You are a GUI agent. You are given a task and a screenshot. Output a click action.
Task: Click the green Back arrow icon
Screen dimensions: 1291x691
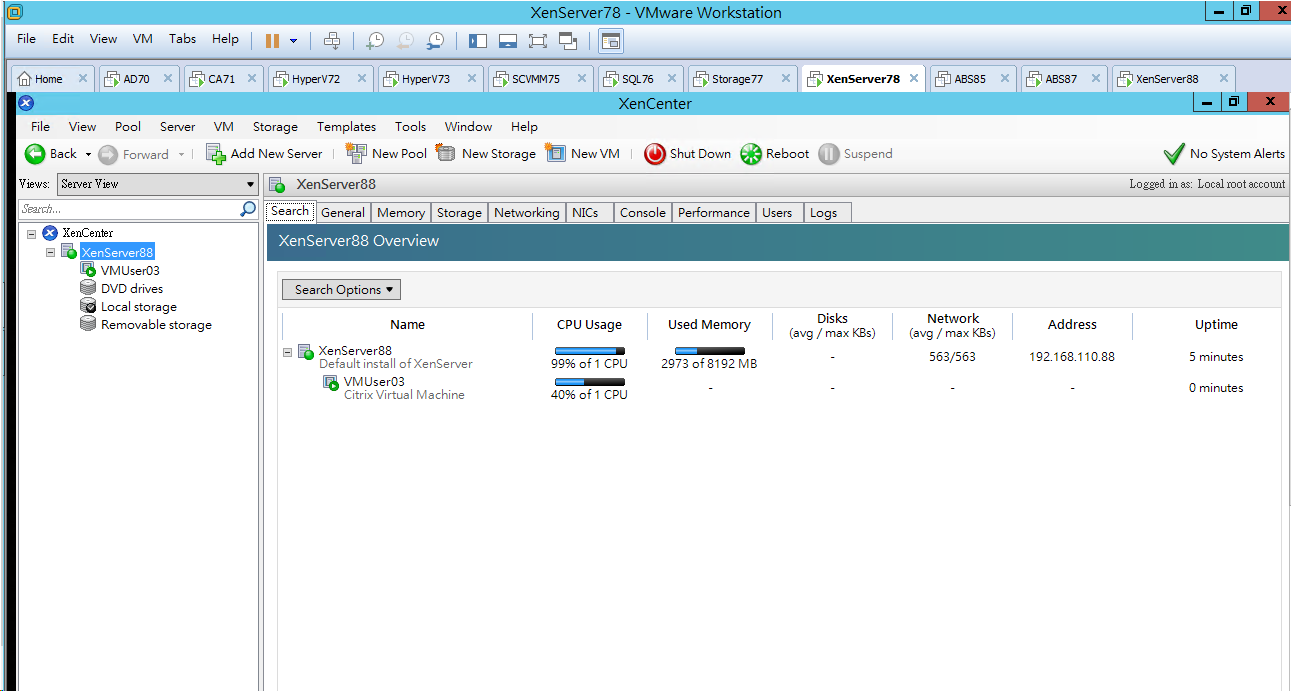pos(35,154)
